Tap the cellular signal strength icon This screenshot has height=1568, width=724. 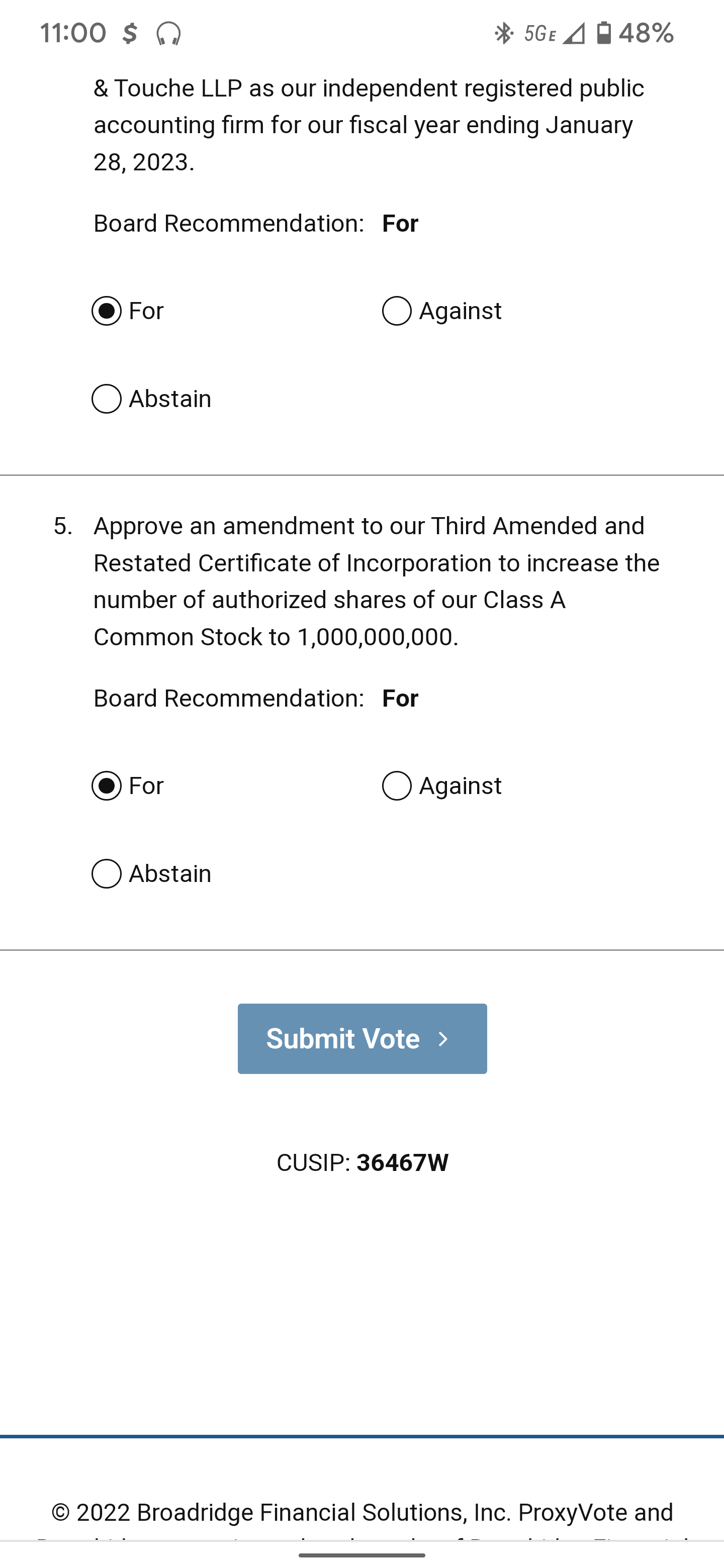click(x=574, y=34)
